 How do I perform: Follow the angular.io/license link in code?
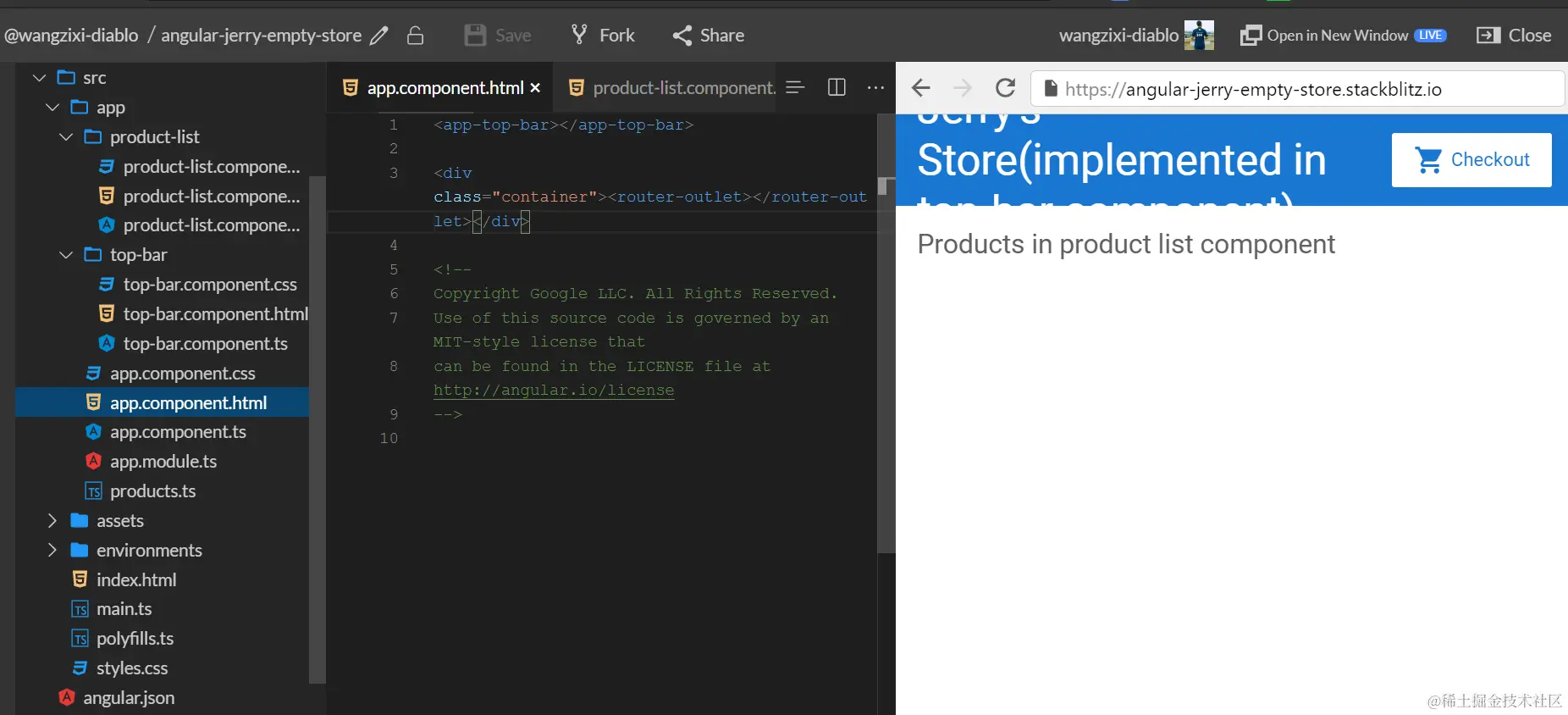click(x=554, y=391)
